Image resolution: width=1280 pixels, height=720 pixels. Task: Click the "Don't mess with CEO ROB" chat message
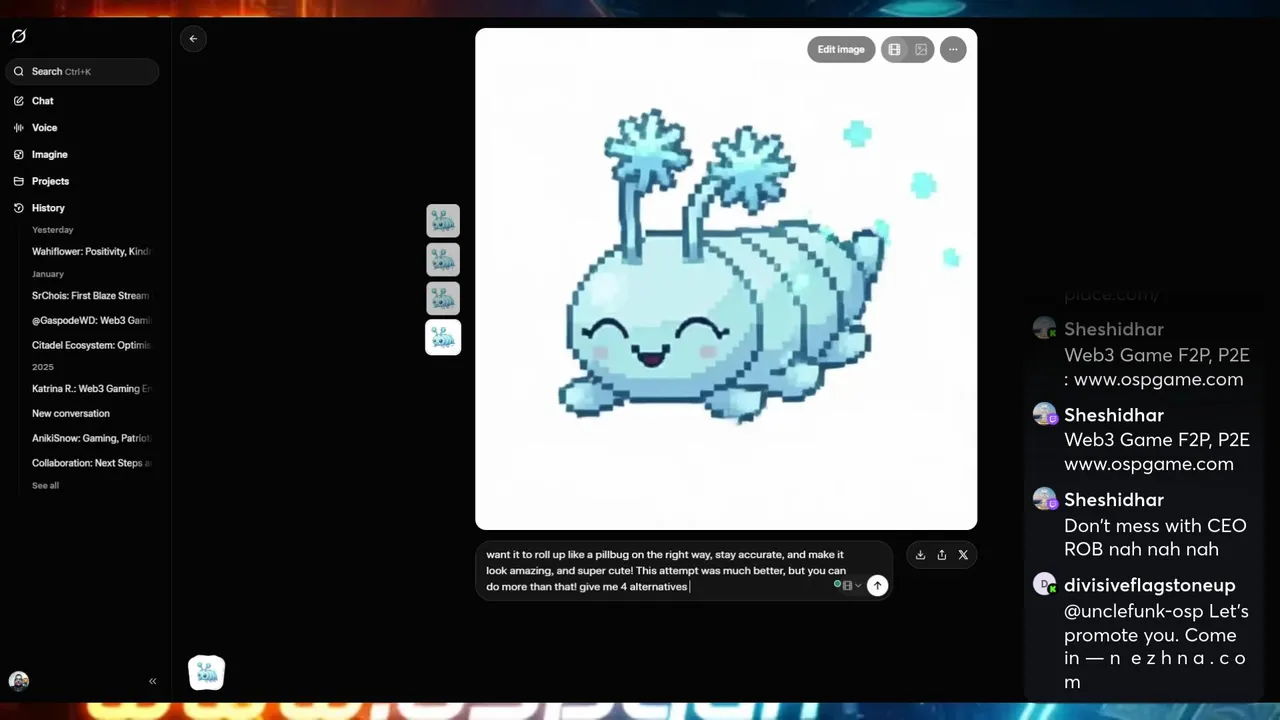[1155, 537]
